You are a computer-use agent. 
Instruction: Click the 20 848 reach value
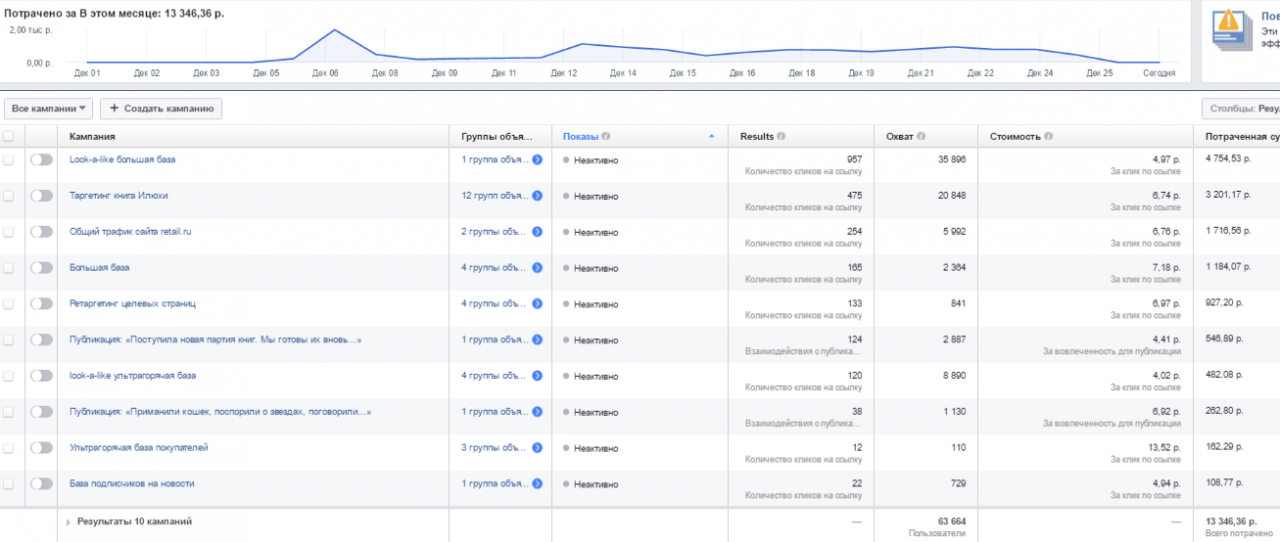(x=952, y=194)
